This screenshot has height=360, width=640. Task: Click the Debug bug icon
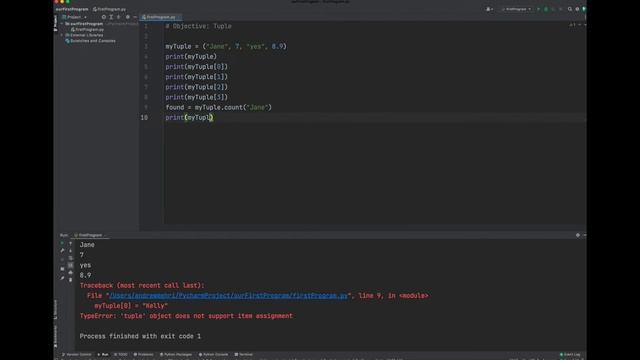tap(546, 9)
